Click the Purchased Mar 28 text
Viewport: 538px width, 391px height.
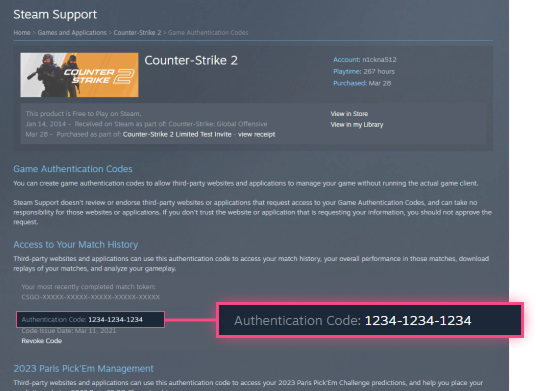point(362,83)
